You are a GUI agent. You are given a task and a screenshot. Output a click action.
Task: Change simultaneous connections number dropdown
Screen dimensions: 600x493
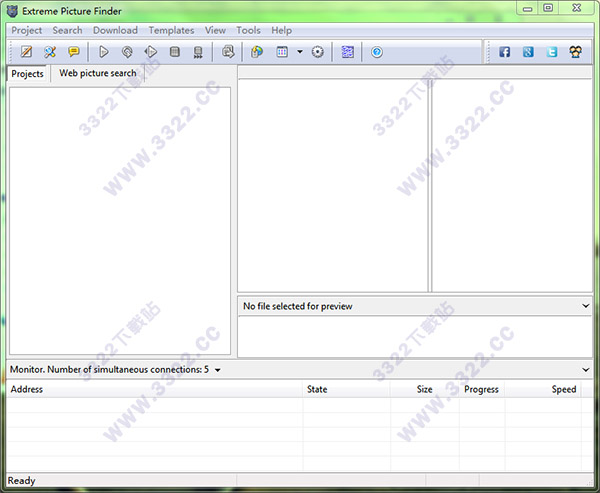217,370
